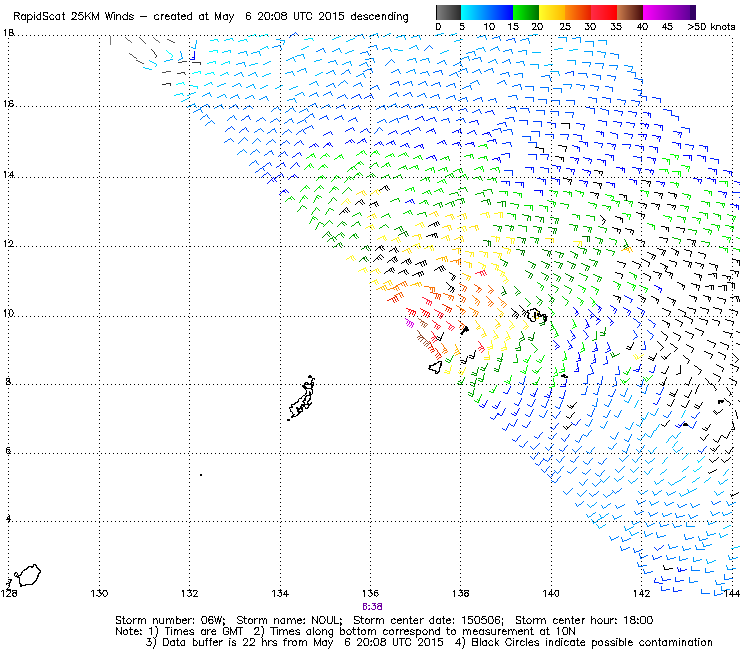Click 'Storm center hour: 18:00' text

pyautogui.click(x=584, y=620)
